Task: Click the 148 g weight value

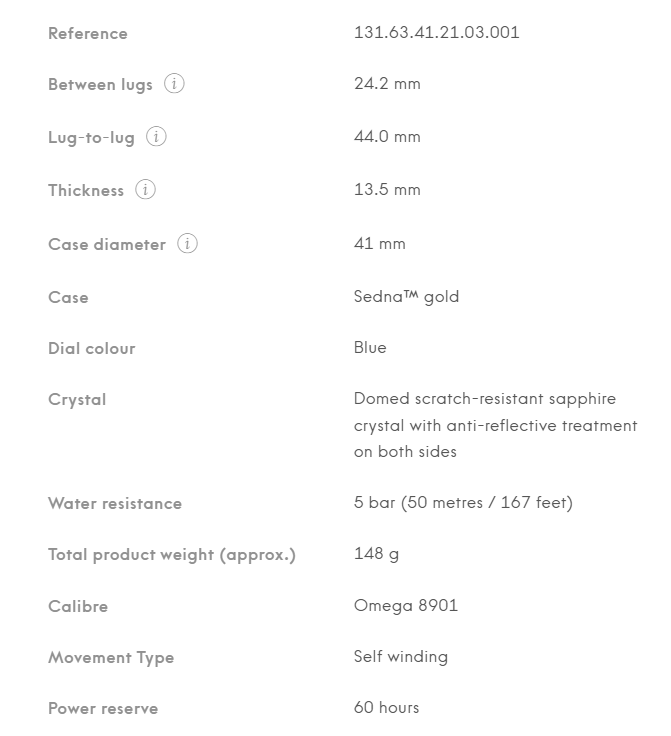Action: coord(376,554)
